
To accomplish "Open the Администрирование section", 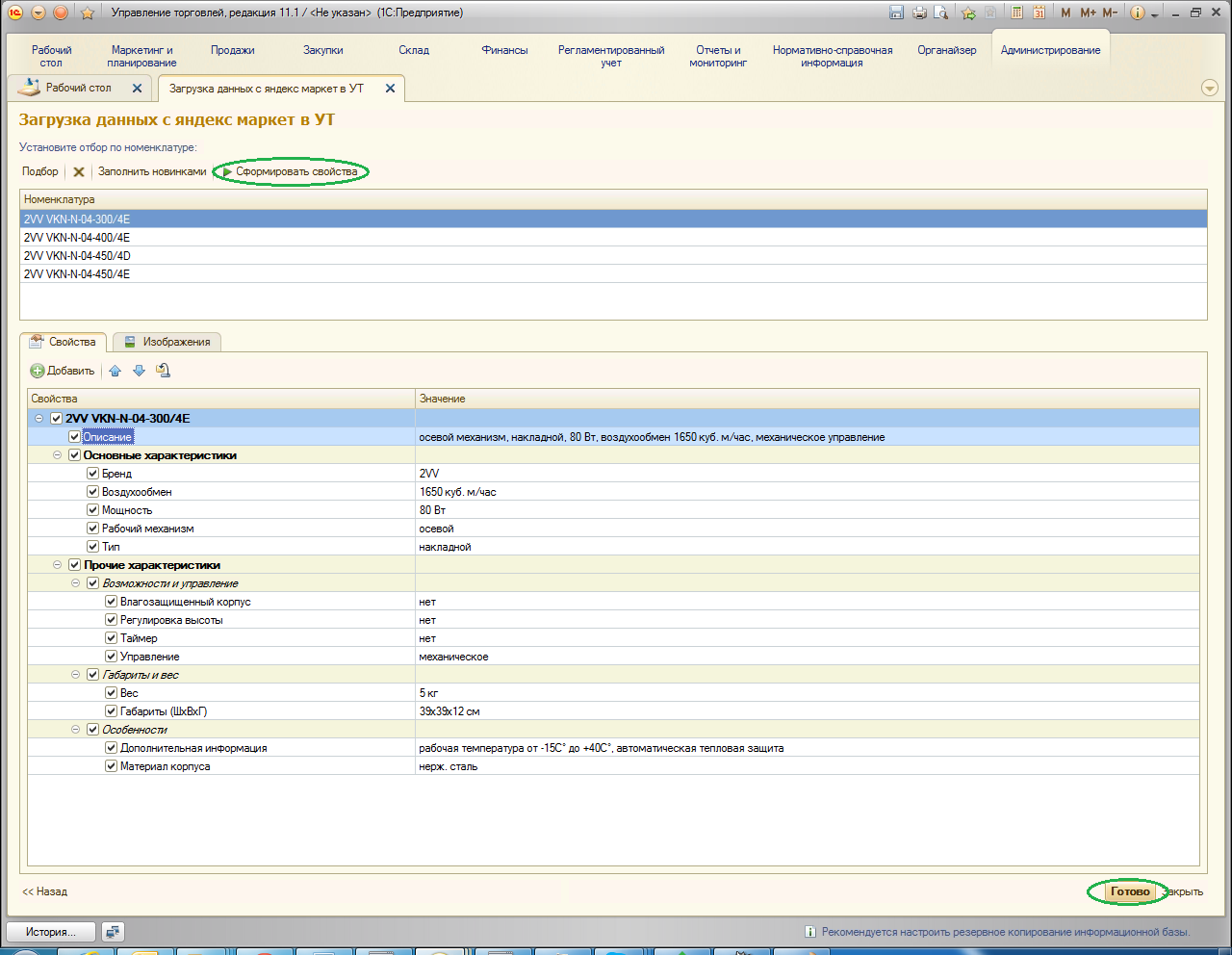I will point(1050,50).
